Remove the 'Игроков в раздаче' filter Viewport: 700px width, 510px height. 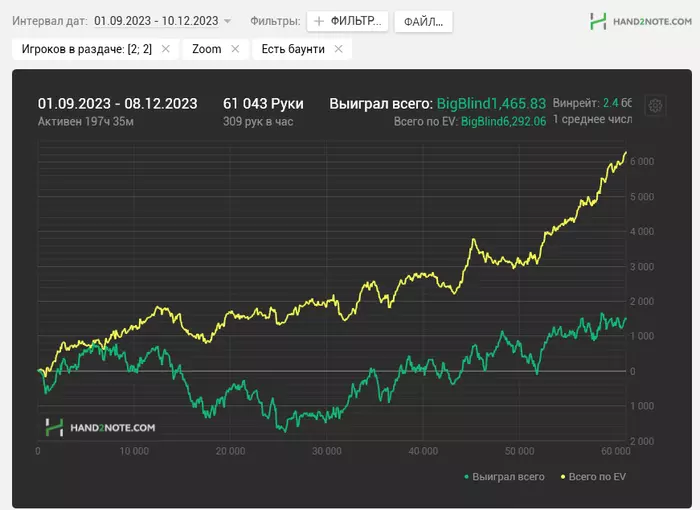[x=166, y=49]
